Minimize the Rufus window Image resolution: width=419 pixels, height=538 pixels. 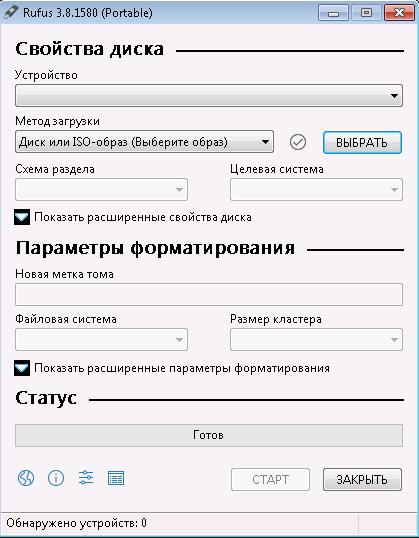(333, 13)
